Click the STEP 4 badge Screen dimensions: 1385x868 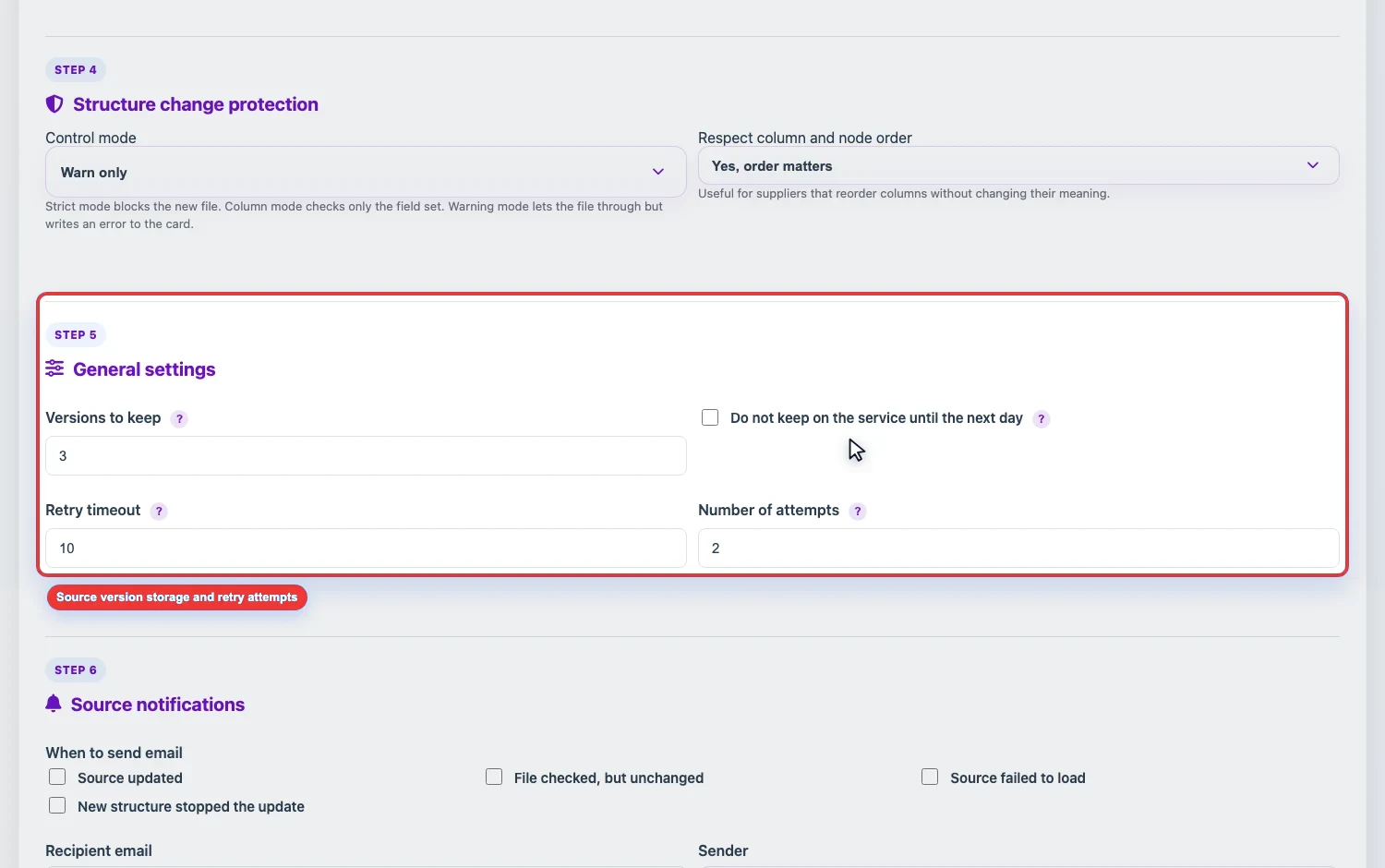coord(76,69)
